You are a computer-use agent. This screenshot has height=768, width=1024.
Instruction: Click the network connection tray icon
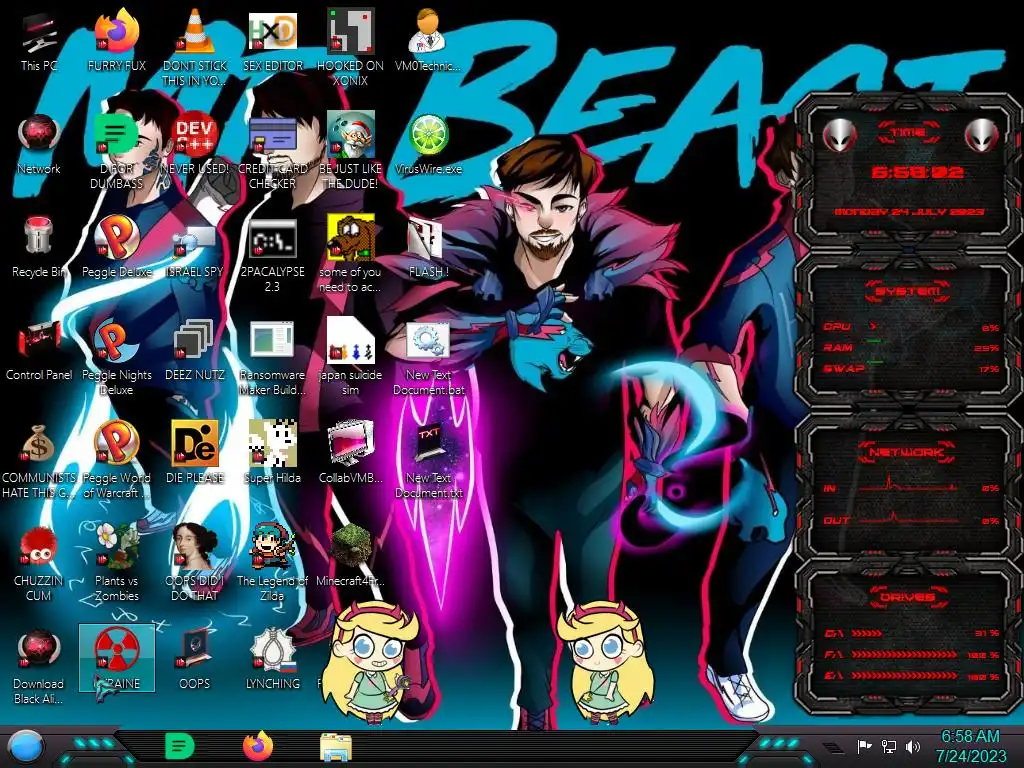tap(889, 746)
